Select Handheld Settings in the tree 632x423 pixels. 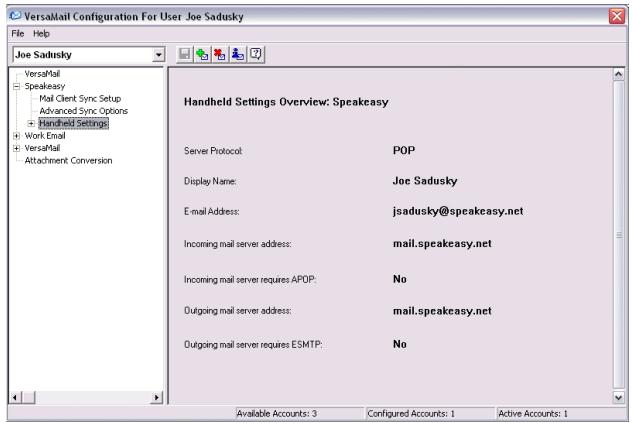point(73,123)
